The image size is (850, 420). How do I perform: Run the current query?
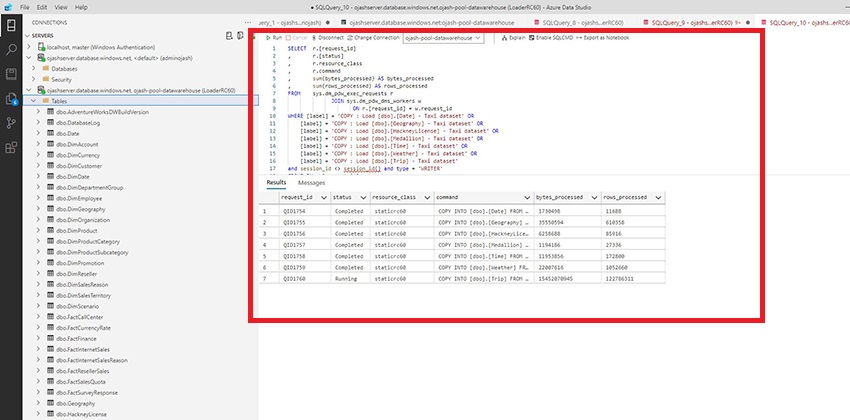coord(274,38)
